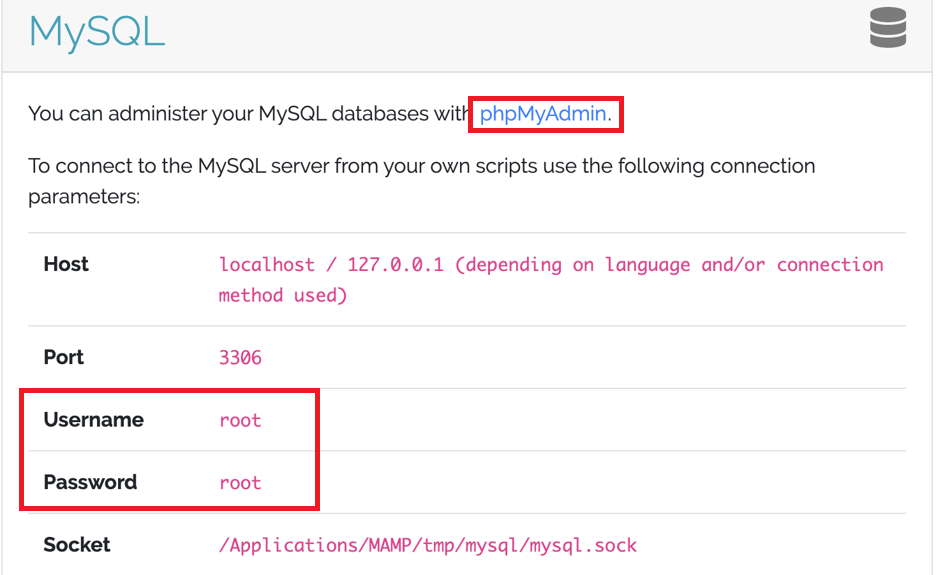Click the 'You can administer your MySQL databases' sentence
940x575 pixels.
(x=320, y=114)
